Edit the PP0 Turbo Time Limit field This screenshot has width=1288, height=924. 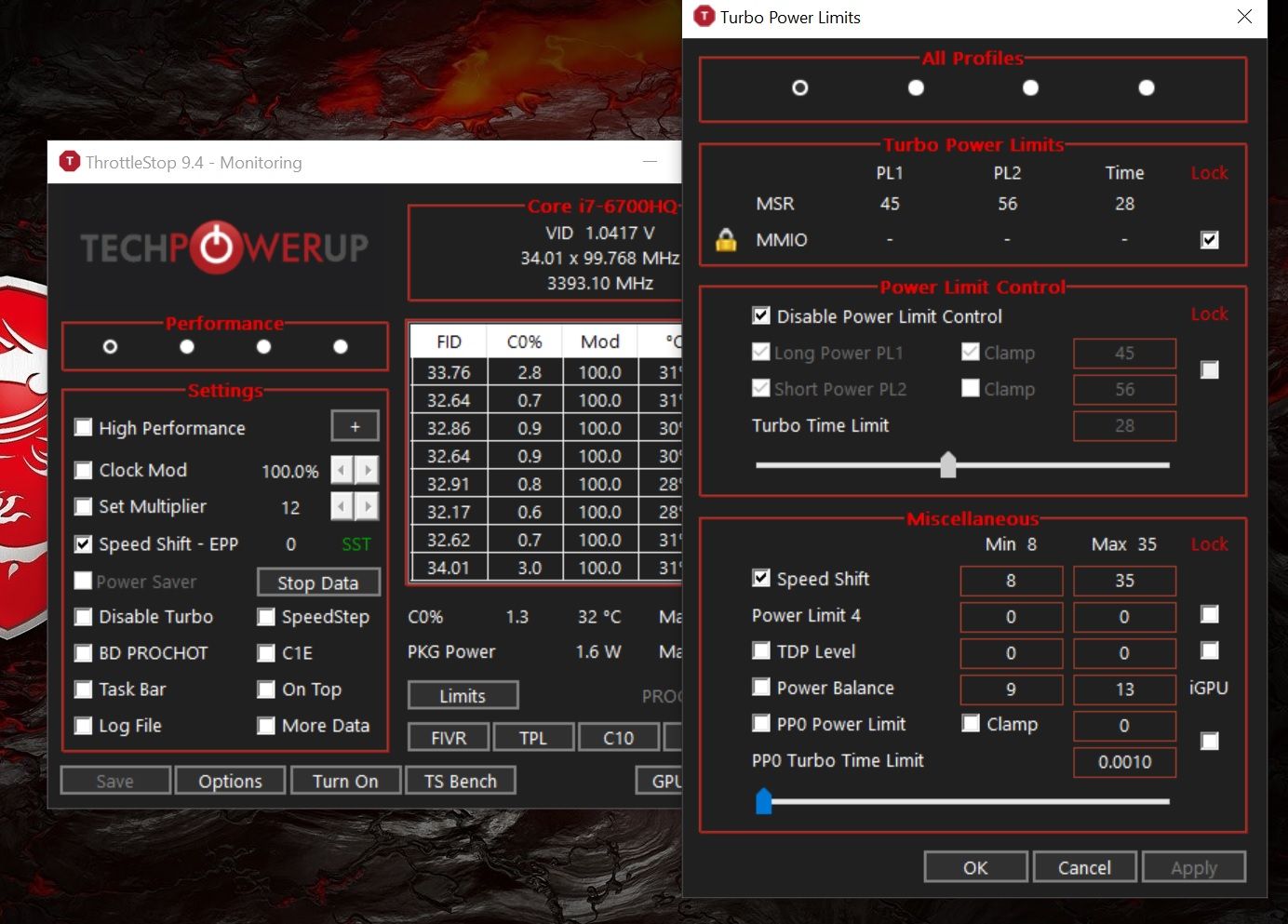coord(1124,762)
